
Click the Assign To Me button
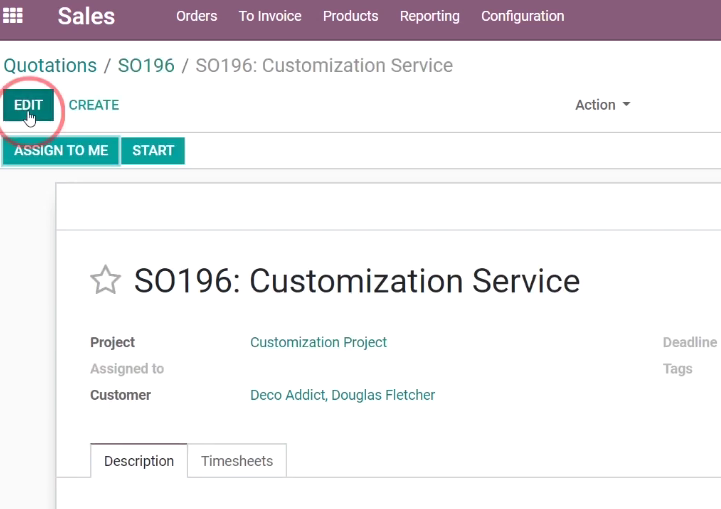tap(61, 150)
